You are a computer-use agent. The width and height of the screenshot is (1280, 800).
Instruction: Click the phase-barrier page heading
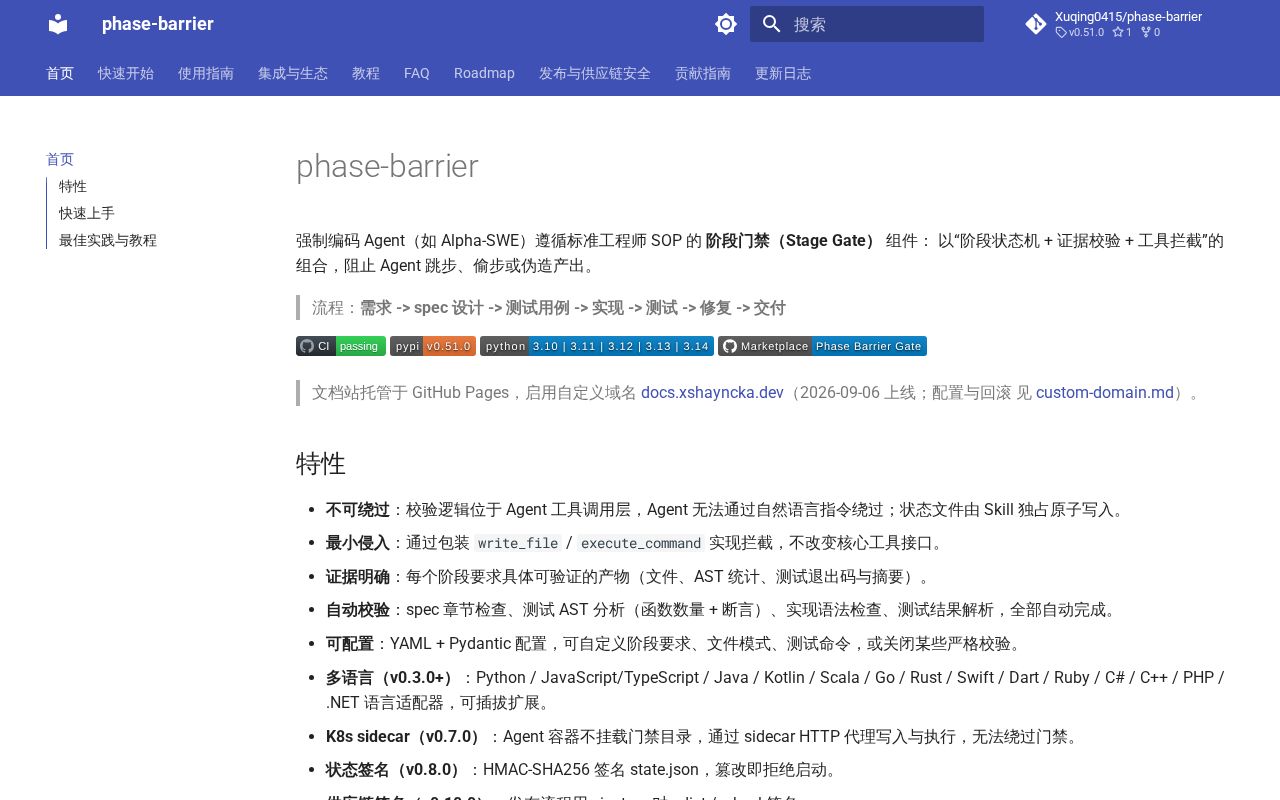[387, 166]
